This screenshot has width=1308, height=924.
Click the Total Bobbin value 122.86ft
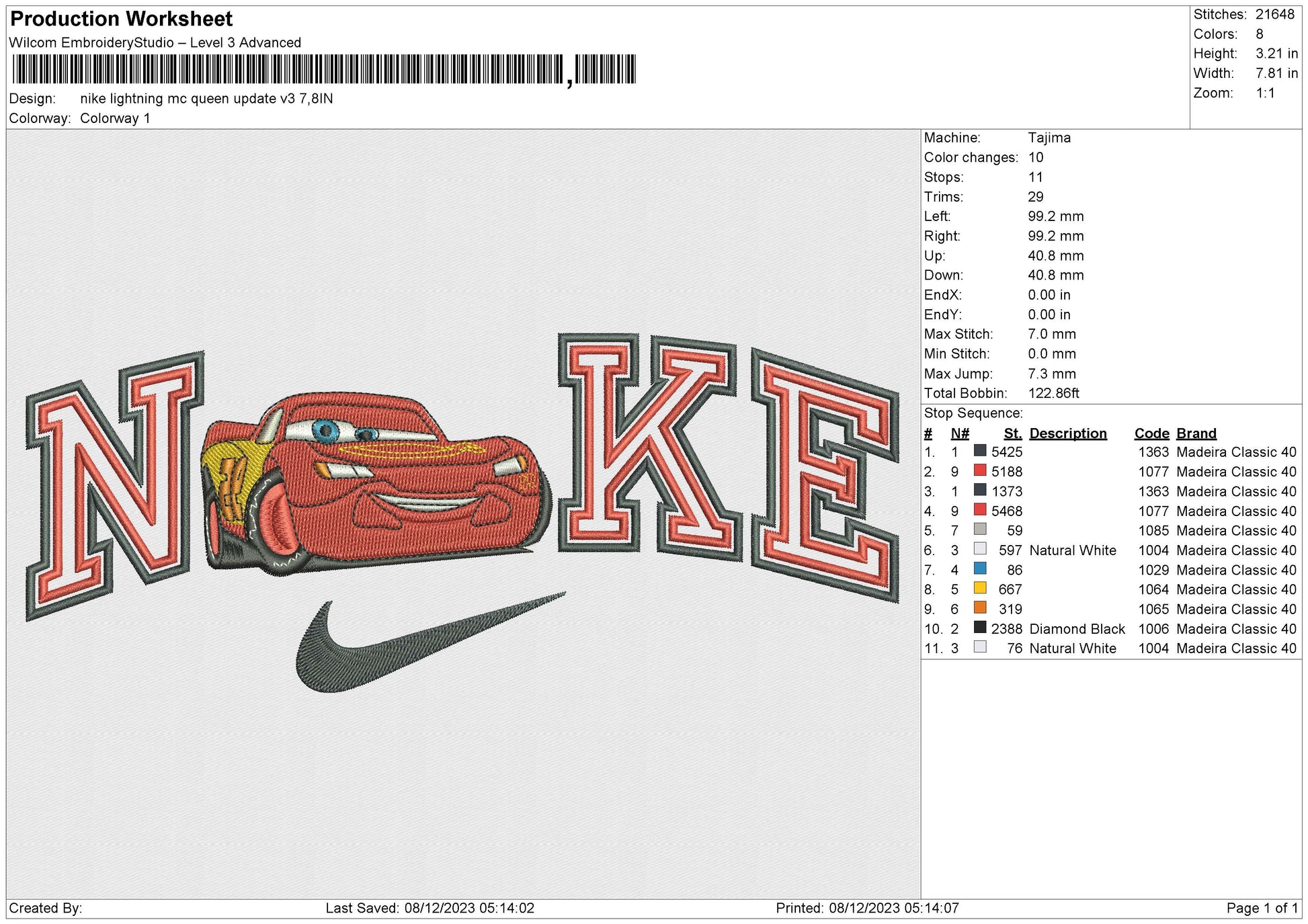click(1053, 393)
